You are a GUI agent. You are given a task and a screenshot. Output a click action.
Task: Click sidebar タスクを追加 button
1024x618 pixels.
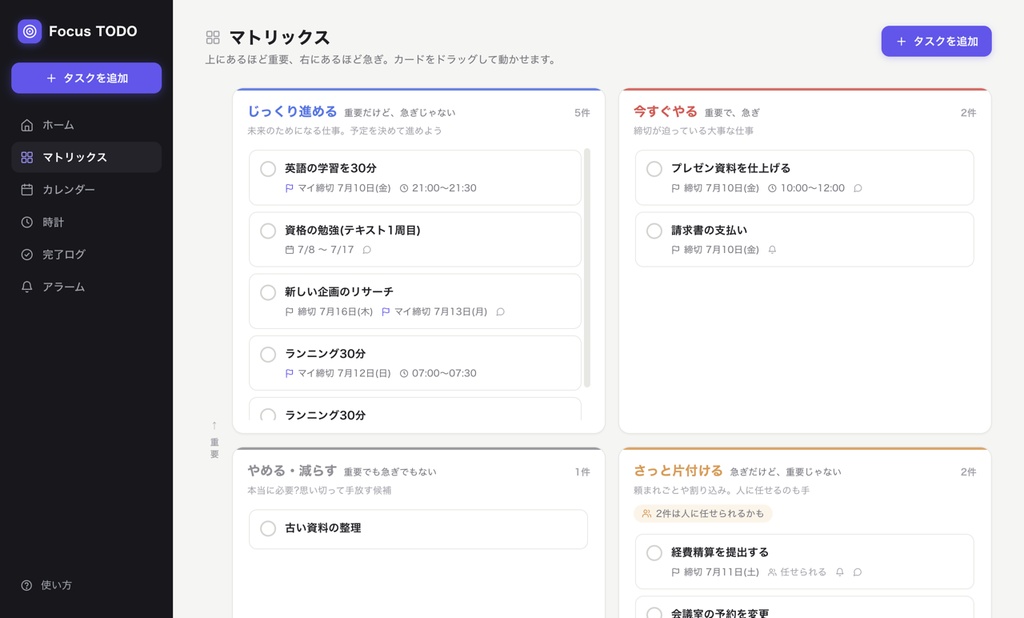click(86, 78)
